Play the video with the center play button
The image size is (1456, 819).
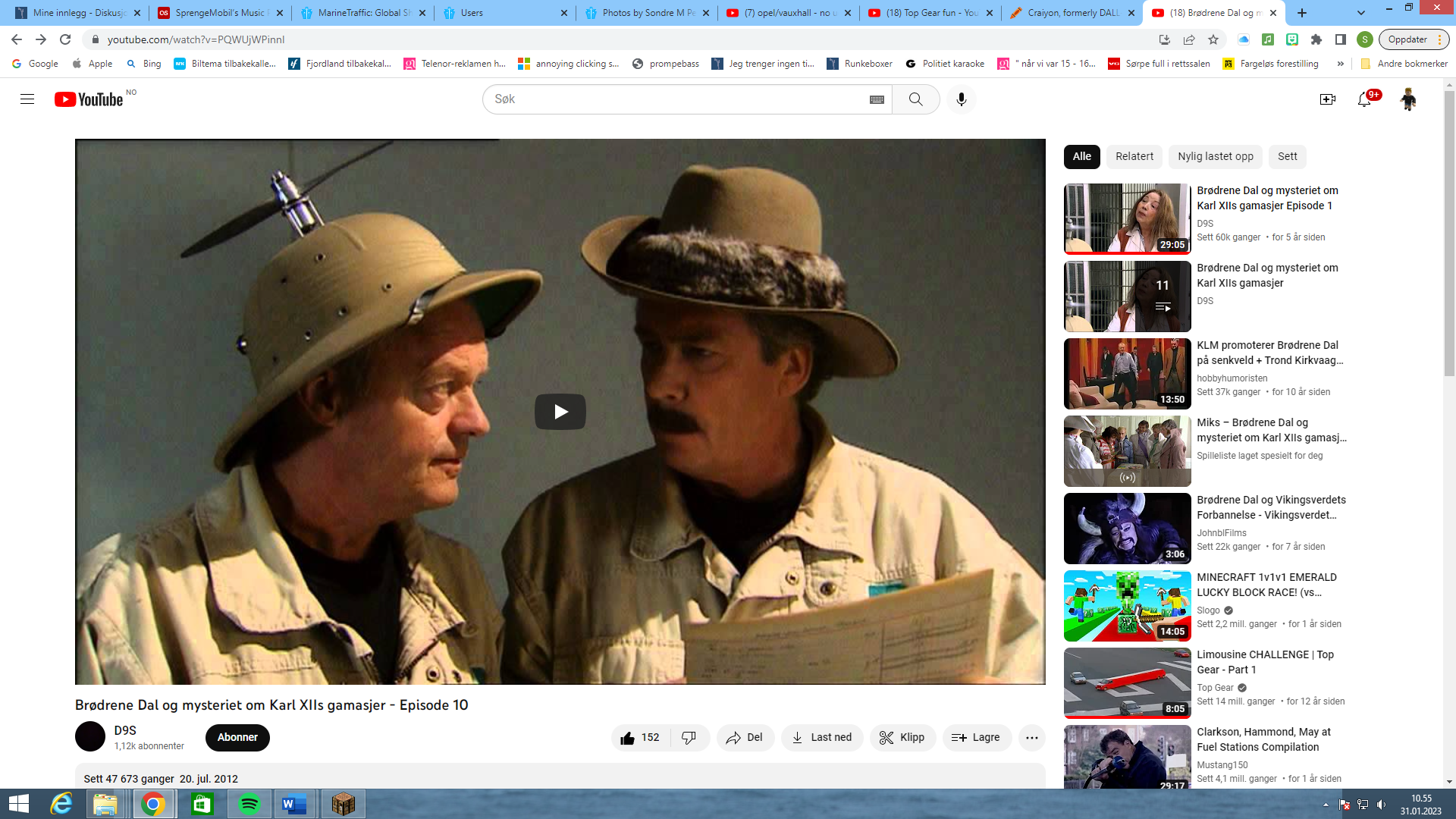coord(560,412)
